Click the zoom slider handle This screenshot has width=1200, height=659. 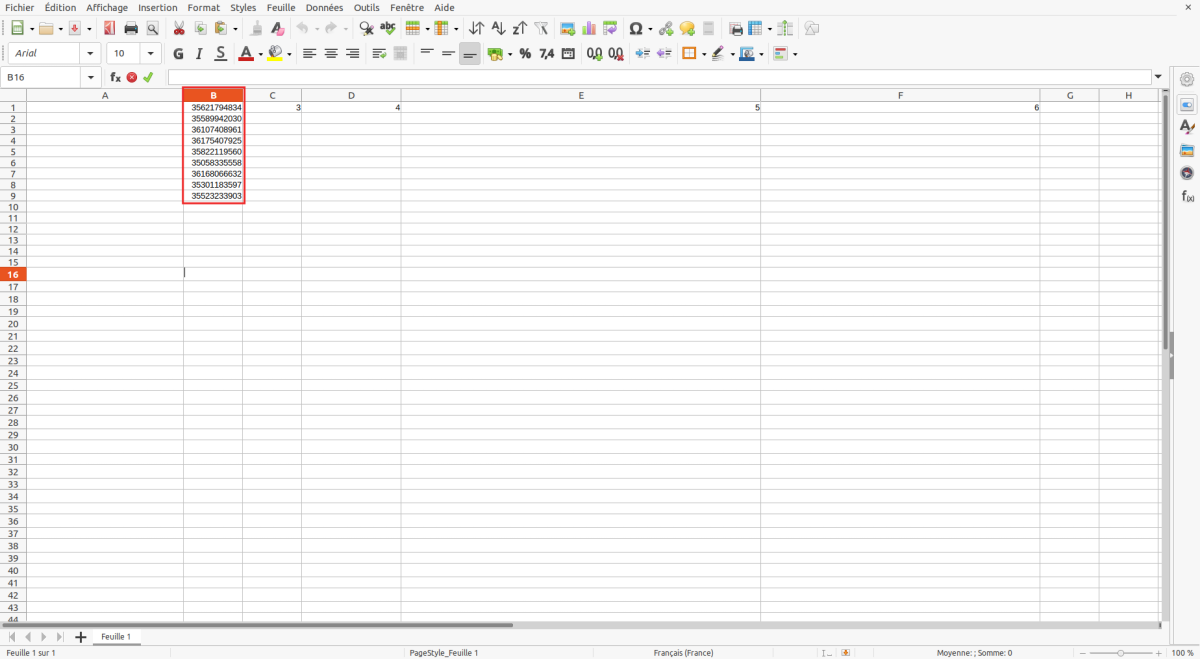[1120, 652]
